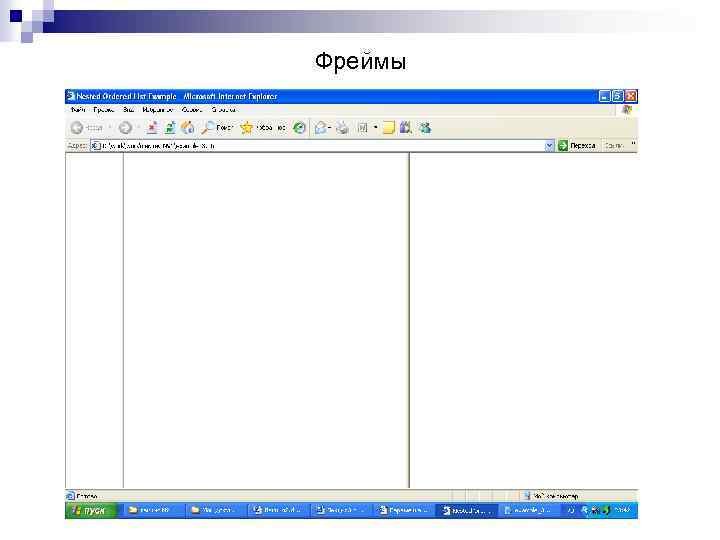The width and height of the screenshot is (720, 540).
Task: Switch to third taskbar window button
Action: [278, 510]
